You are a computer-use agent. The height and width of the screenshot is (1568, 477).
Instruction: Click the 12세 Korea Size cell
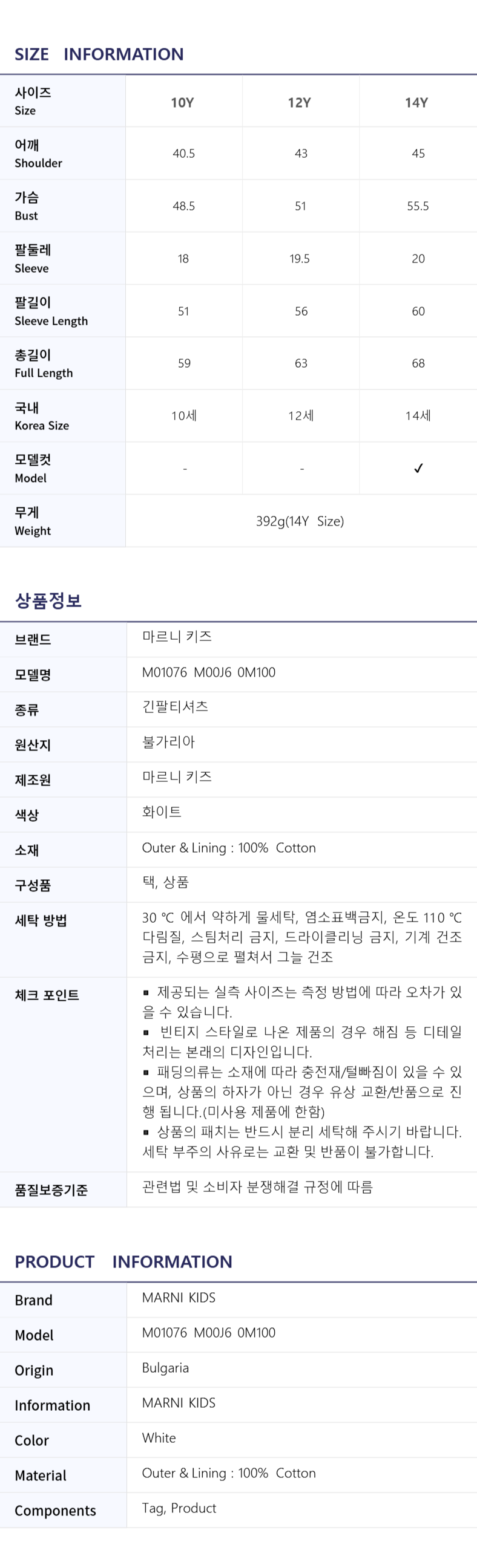(301, 416)
